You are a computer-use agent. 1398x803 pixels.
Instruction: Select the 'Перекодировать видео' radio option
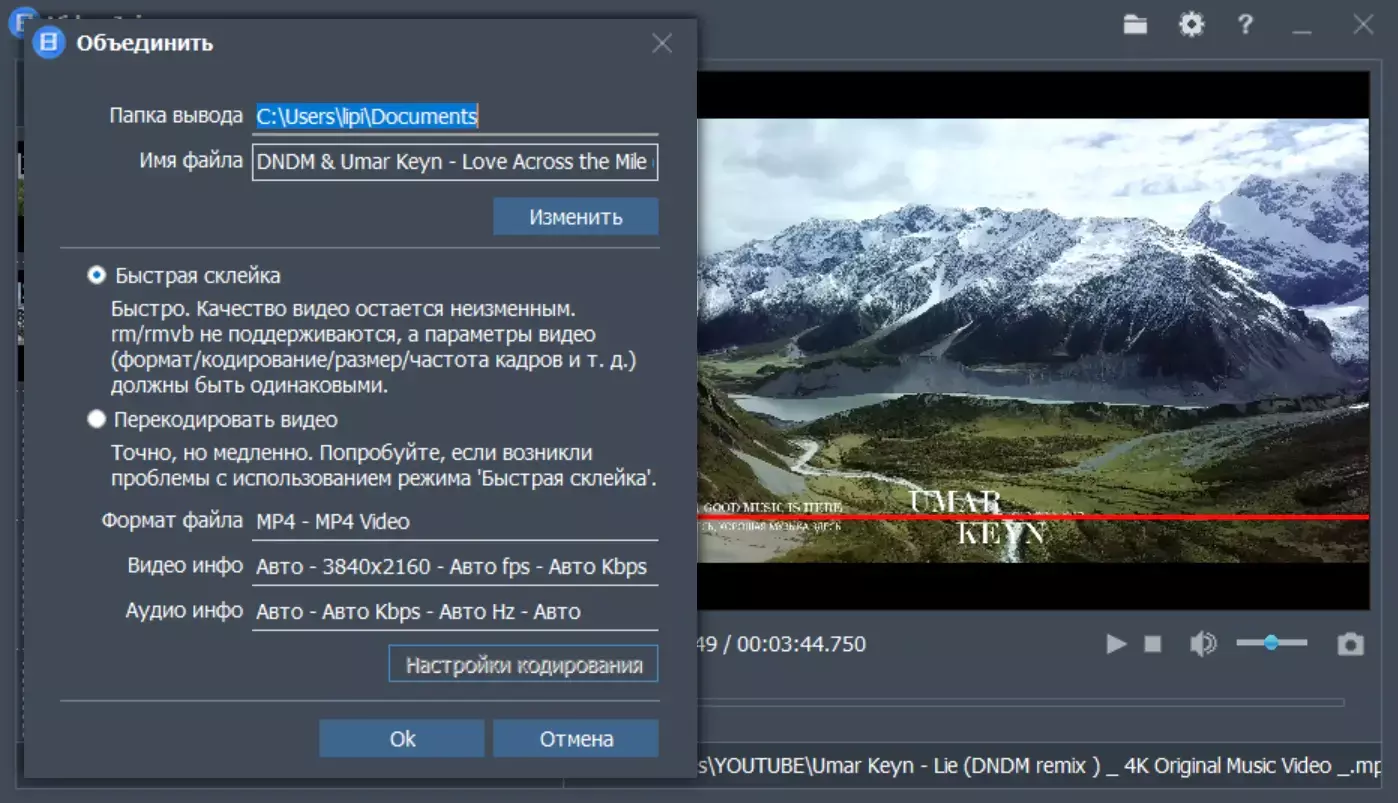97,419
